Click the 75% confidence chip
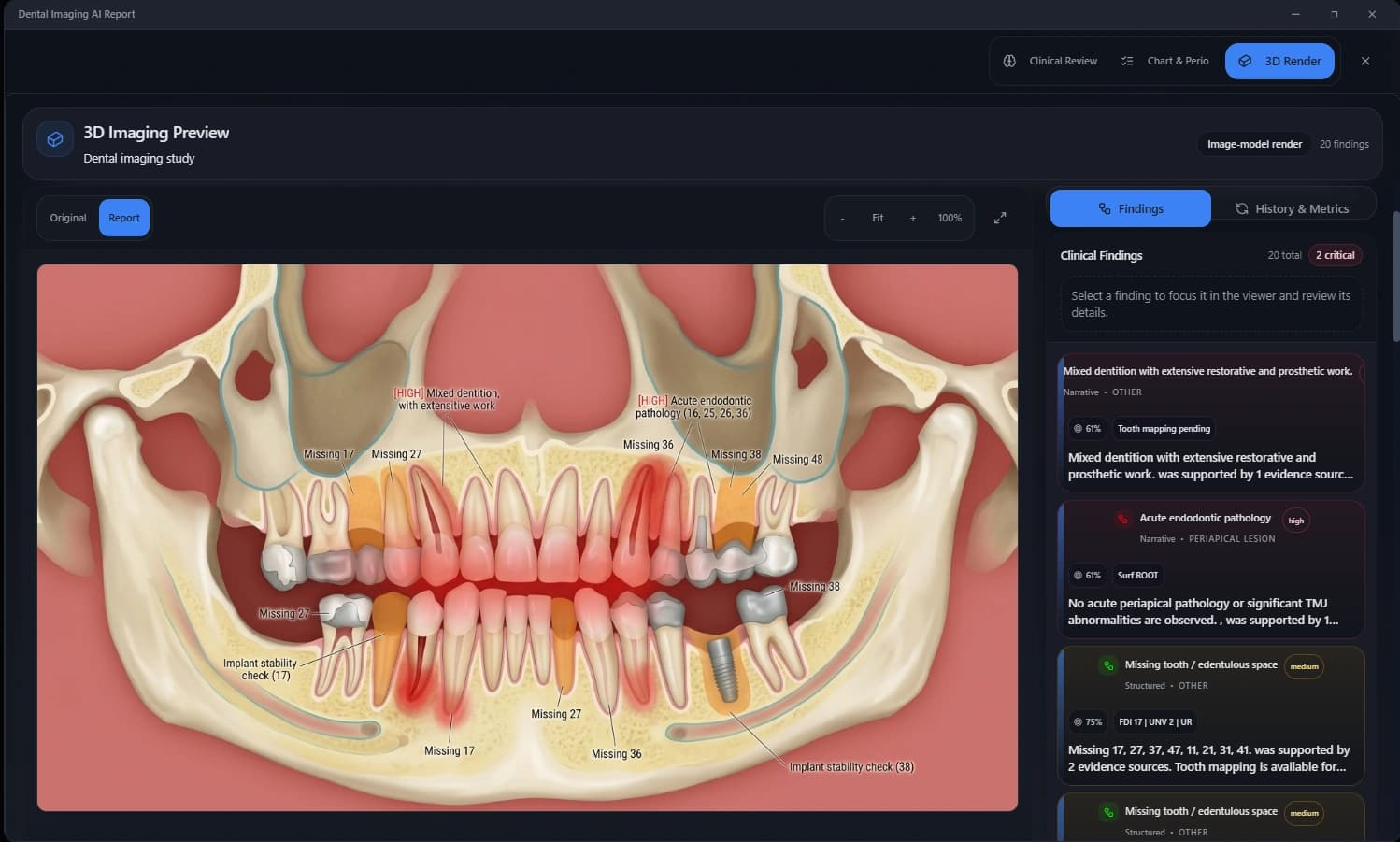 click(1087, 722)
